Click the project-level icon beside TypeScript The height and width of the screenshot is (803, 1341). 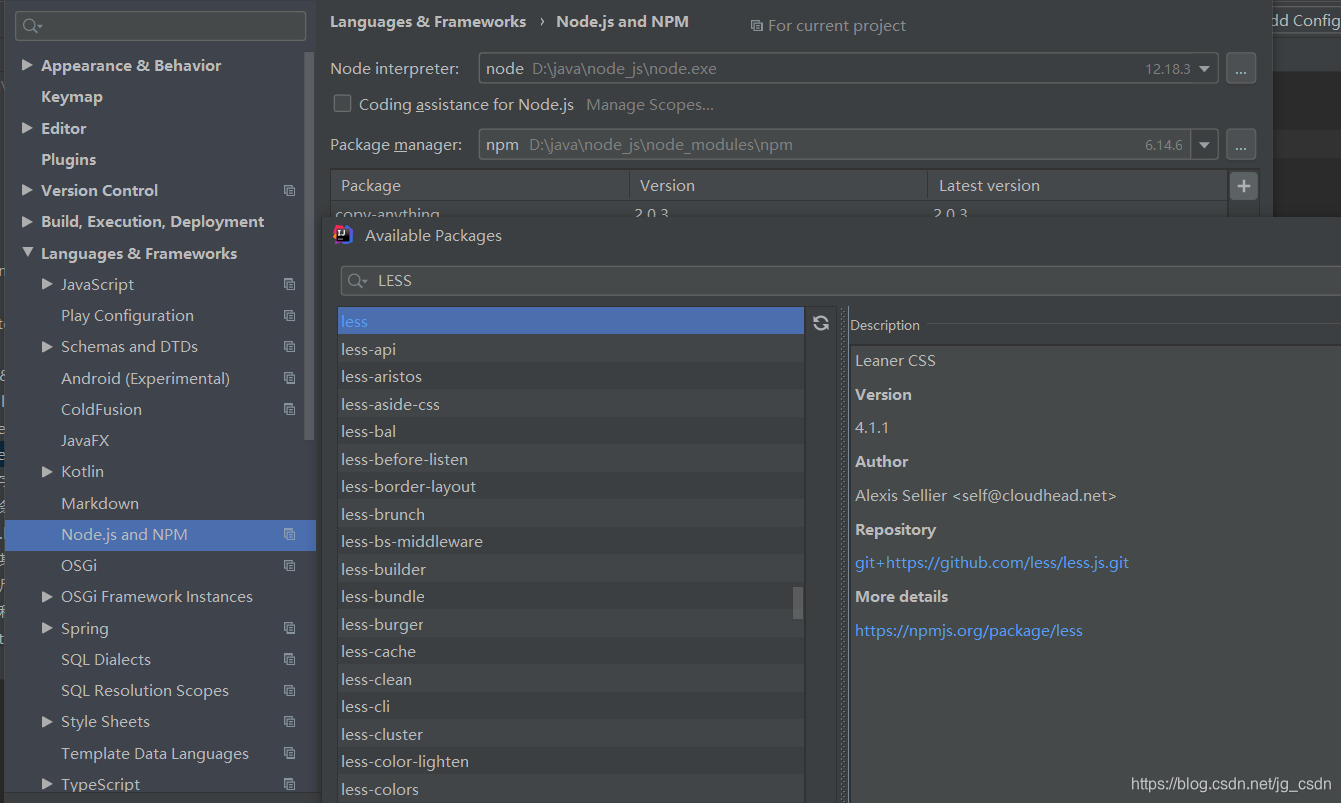coord(289,785)
